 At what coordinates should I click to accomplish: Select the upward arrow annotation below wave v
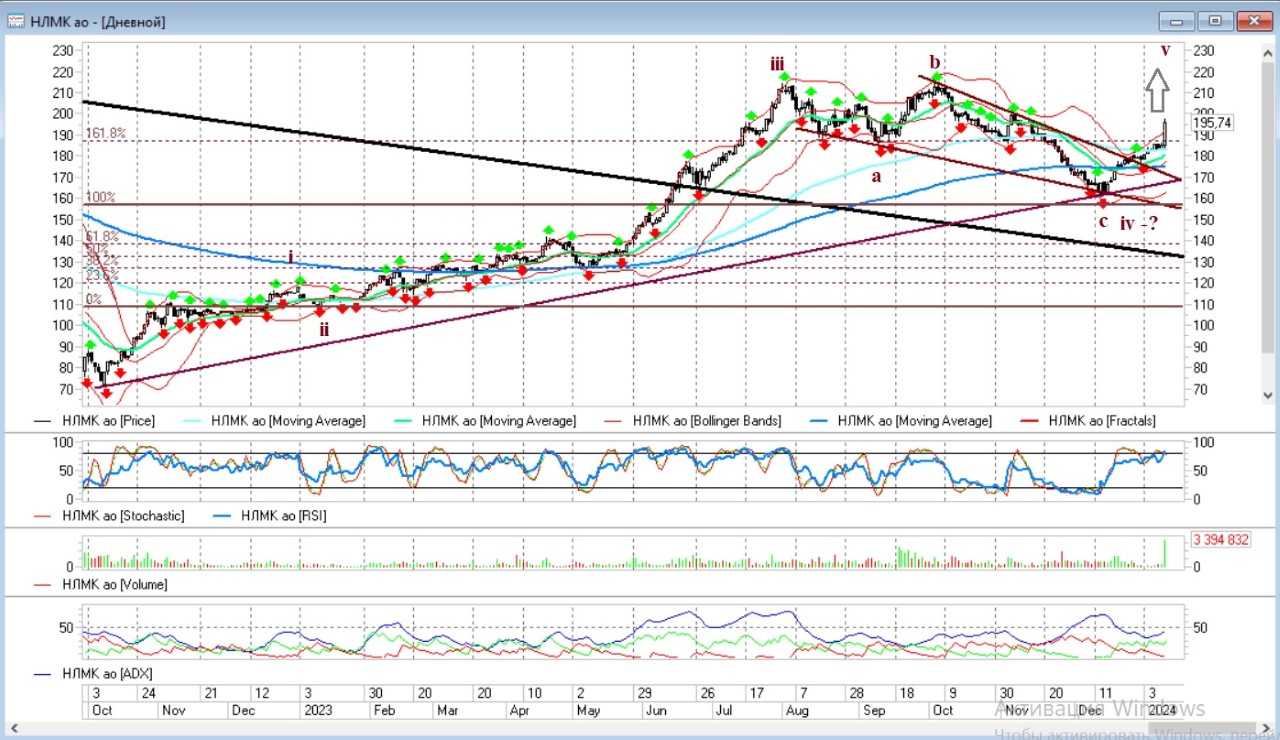[1157, 89]
